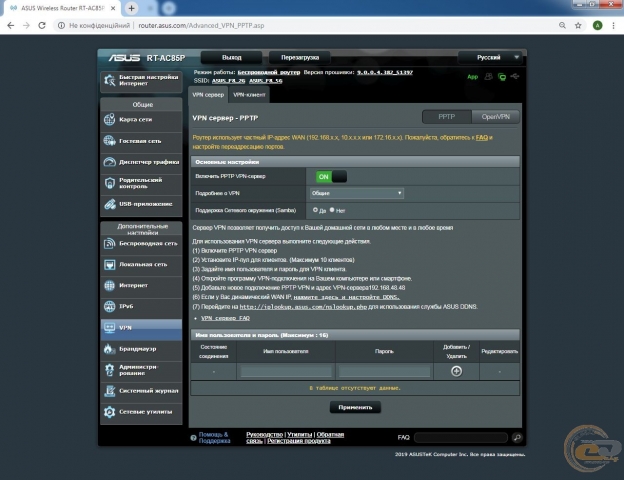The height and width of the screenshot is (480, 624).
Task: Click the IPv6 icon
Action: [109, 306]
